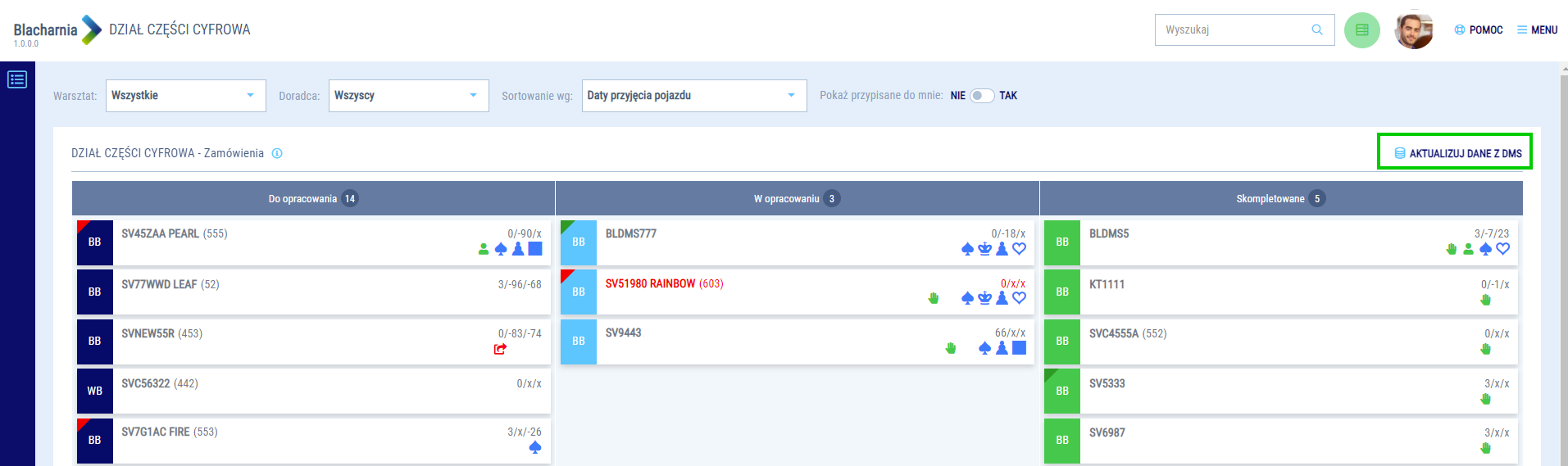The width and height of the screenshot is (1568, 466).
Task: Click the info icon beside Zamówienia title
Action: (277, 153)
